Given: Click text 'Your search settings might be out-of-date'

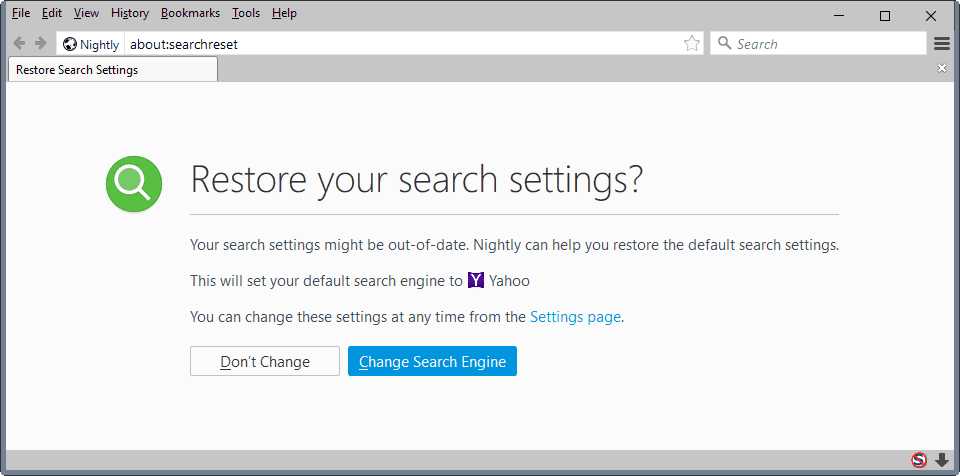Looking at the screenshot, I should [x=329, y=246].
